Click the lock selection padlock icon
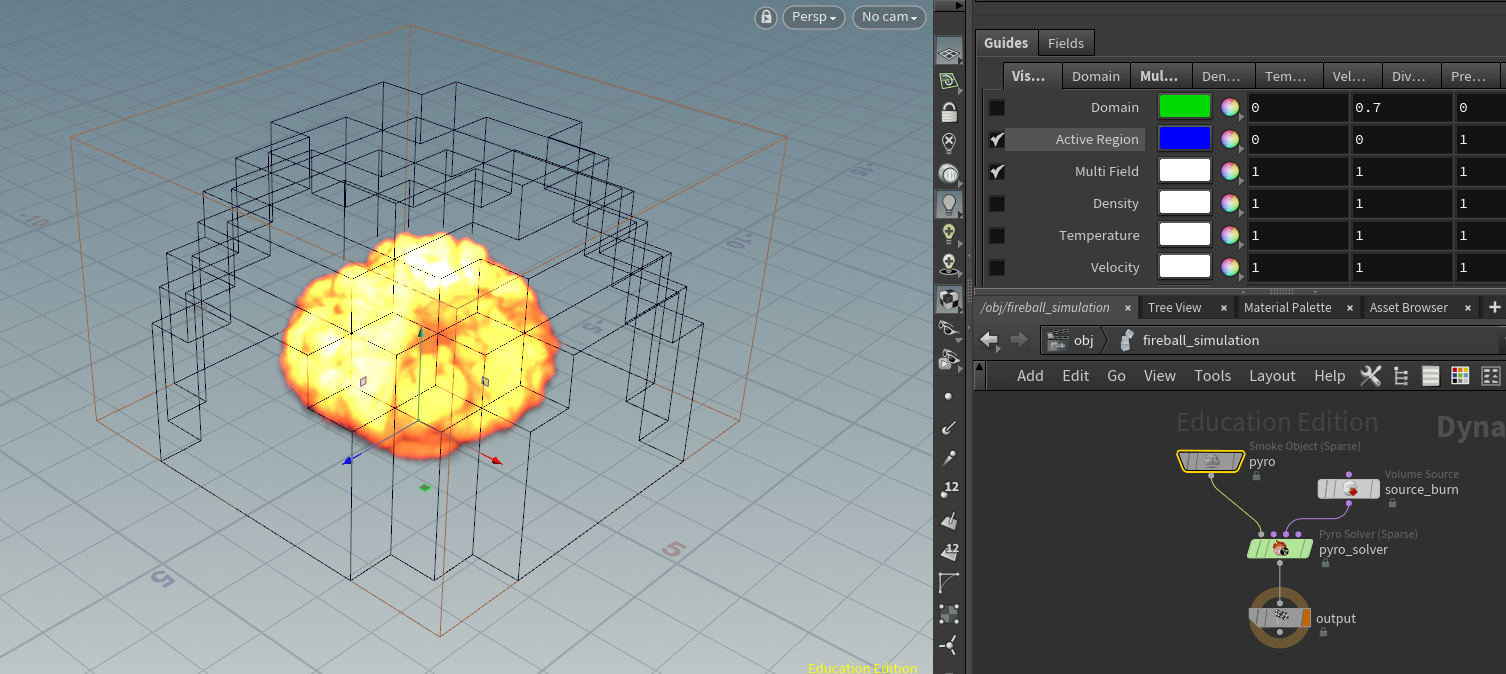This screenshot has width=1506, height=674. (x=949, y=111)
